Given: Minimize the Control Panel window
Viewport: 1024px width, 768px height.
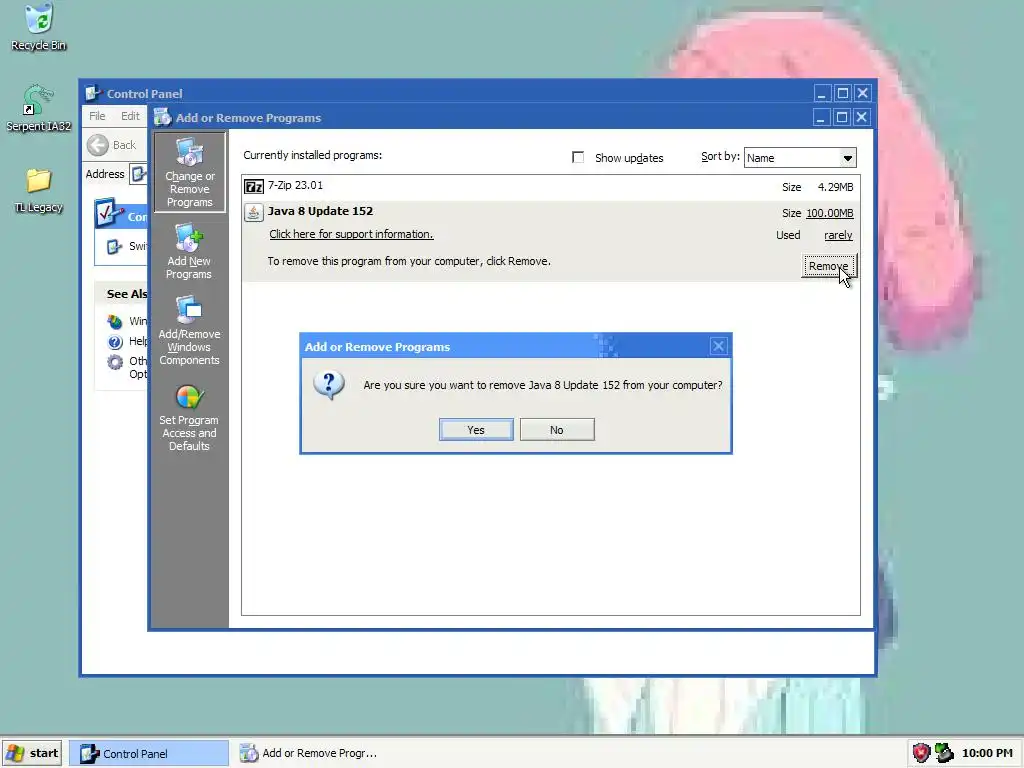Looking at the screenshot, I should 822,93.
